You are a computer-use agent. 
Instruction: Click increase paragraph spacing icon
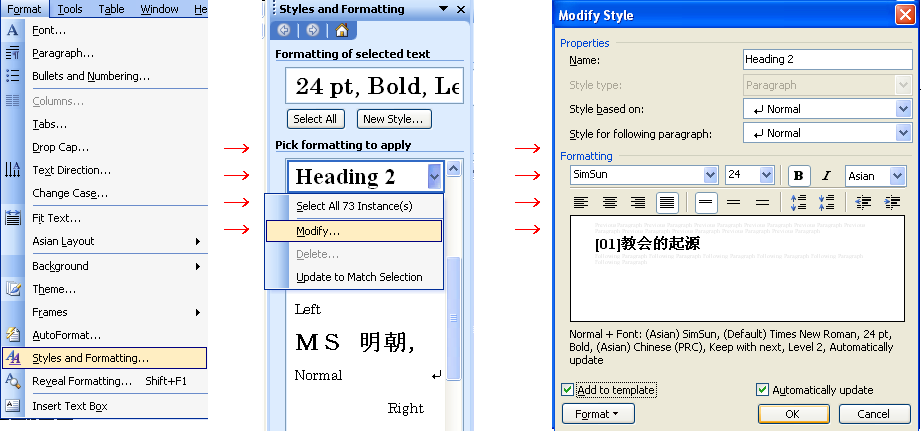point(798,203)
